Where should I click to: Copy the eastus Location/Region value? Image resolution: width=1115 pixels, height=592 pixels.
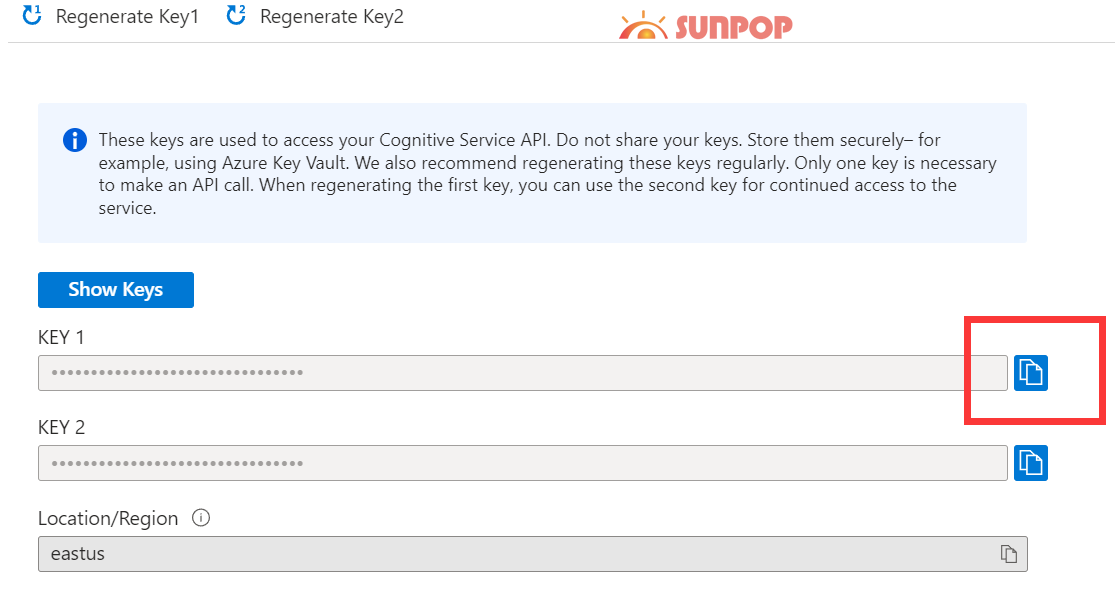click(1009, 554)
